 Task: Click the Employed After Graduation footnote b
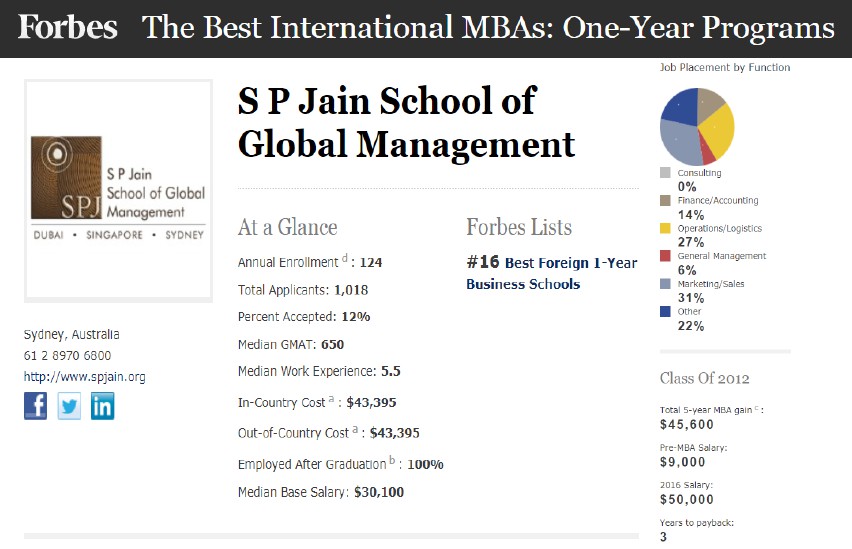click(392, 460)
